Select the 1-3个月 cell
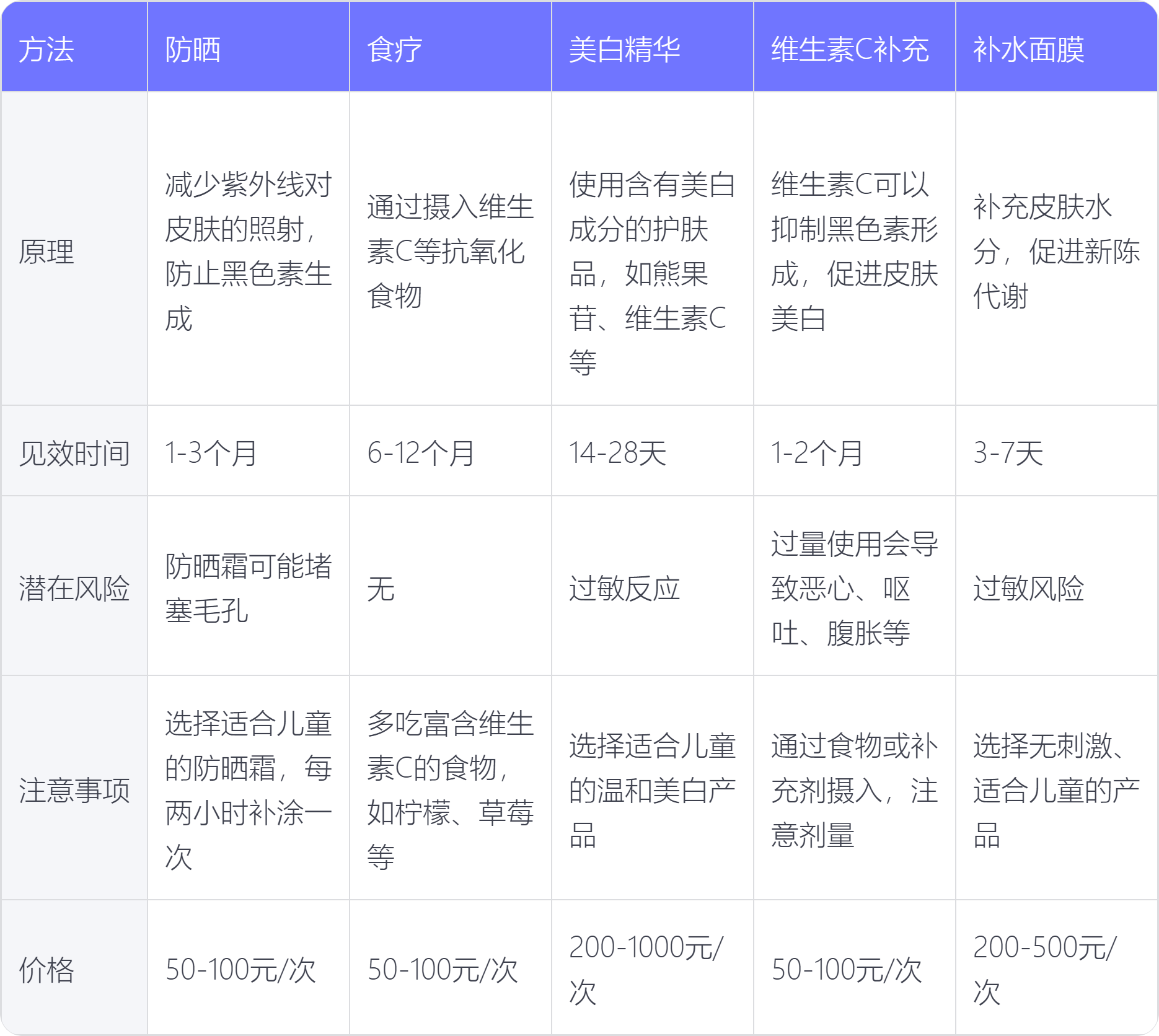This screenshot has height=1036, width=1159. click(211, 453)
